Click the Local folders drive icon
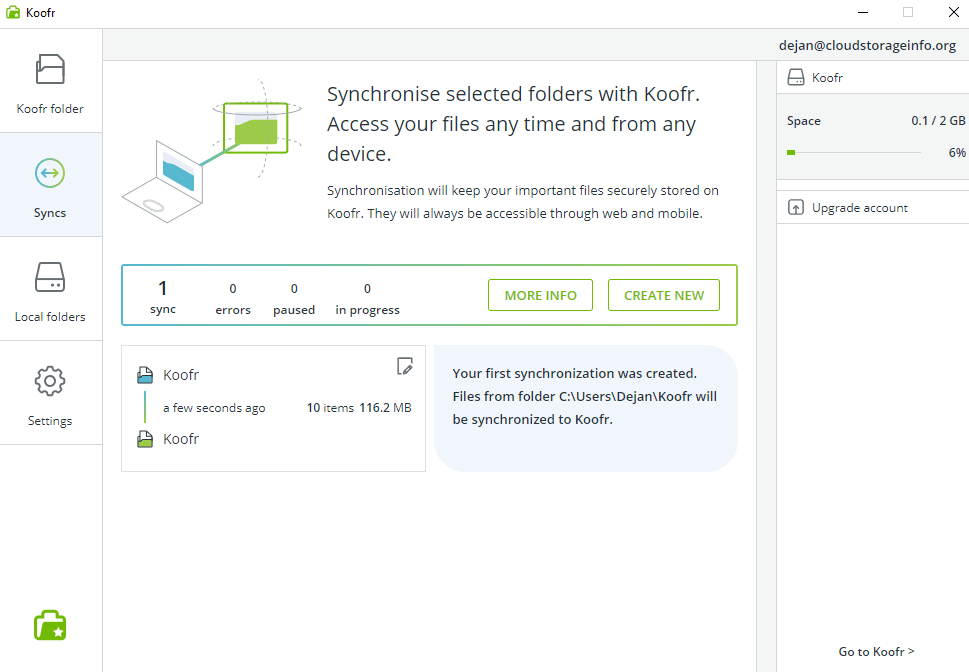Viewport: 969px width, 672px height. [x=50, y=277]
